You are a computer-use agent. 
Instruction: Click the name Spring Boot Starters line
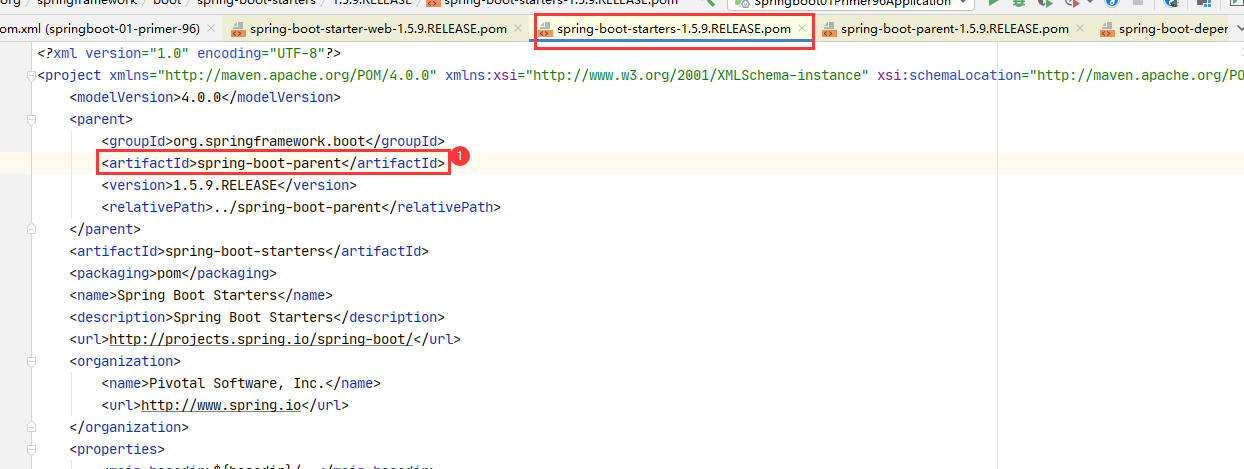201,295
